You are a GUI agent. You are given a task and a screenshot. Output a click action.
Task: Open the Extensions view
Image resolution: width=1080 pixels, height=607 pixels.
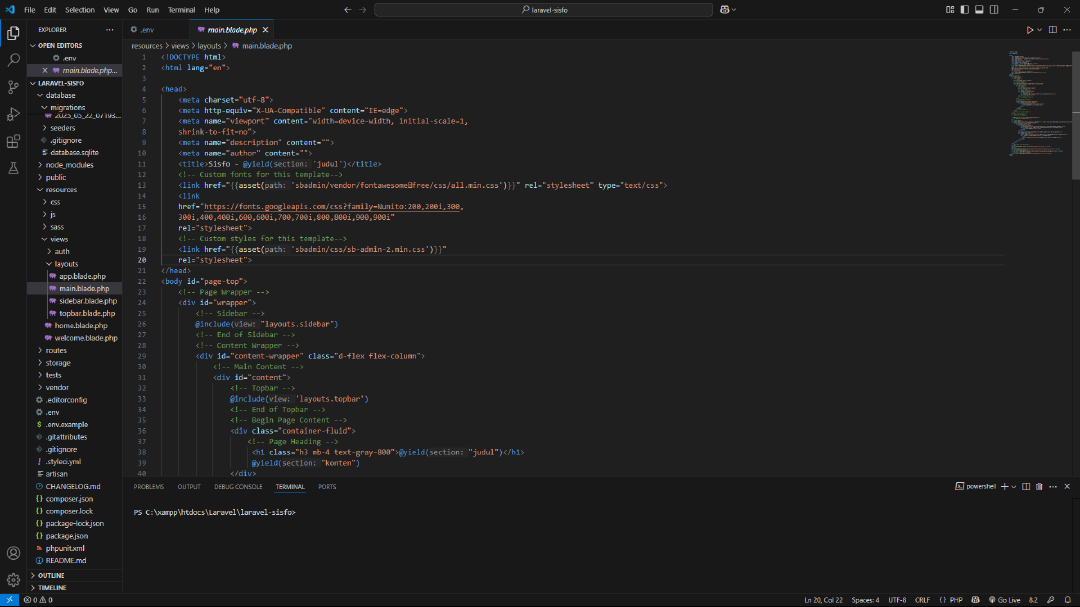pos(14,141)
